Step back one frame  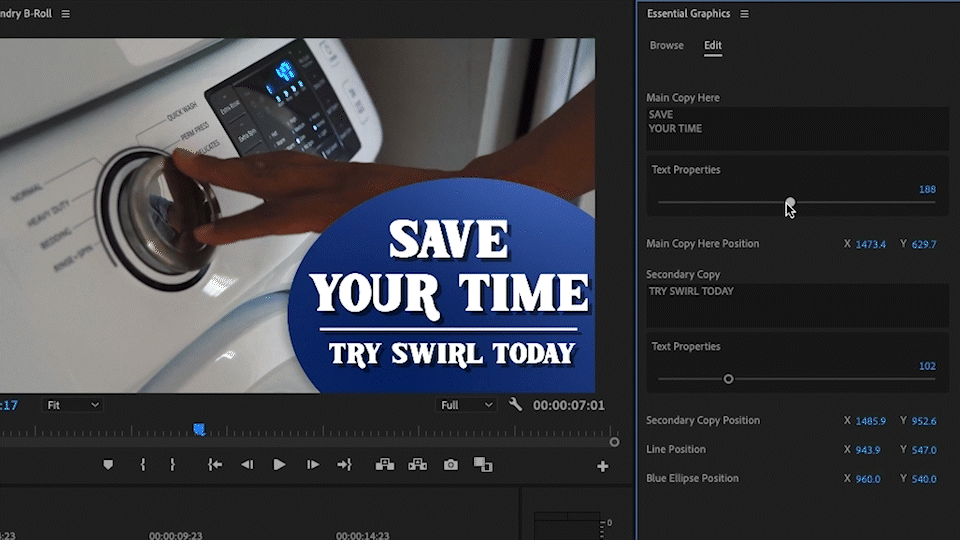pos(247,465)
